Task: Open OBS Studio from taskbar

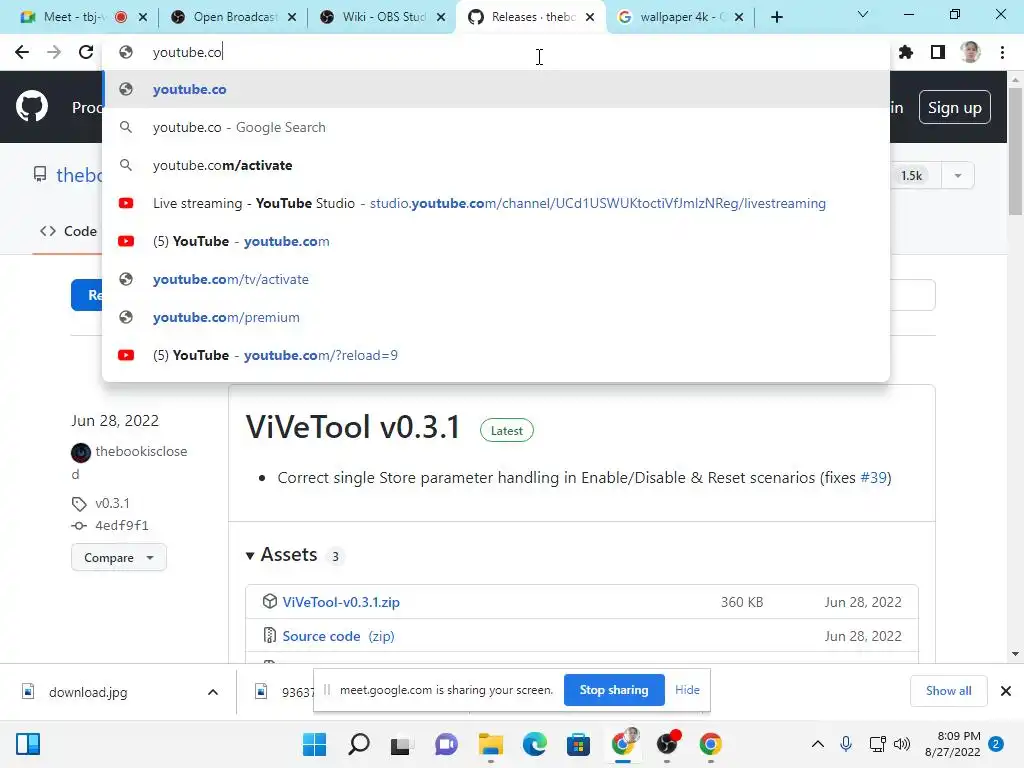Action: coord(667,744)
